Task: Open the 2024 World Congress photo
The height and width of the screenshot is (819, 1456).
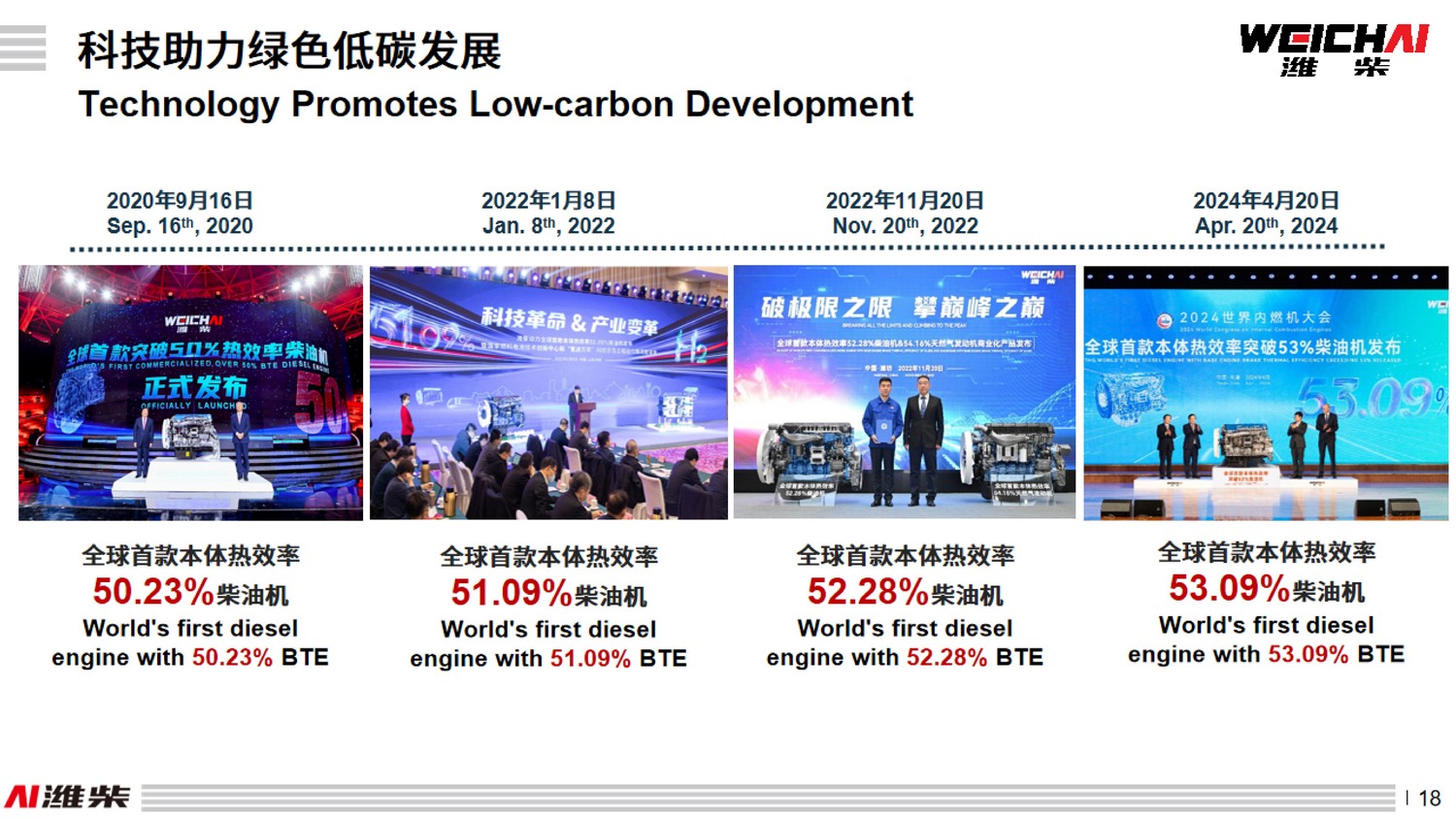Action: point(1266,394)
